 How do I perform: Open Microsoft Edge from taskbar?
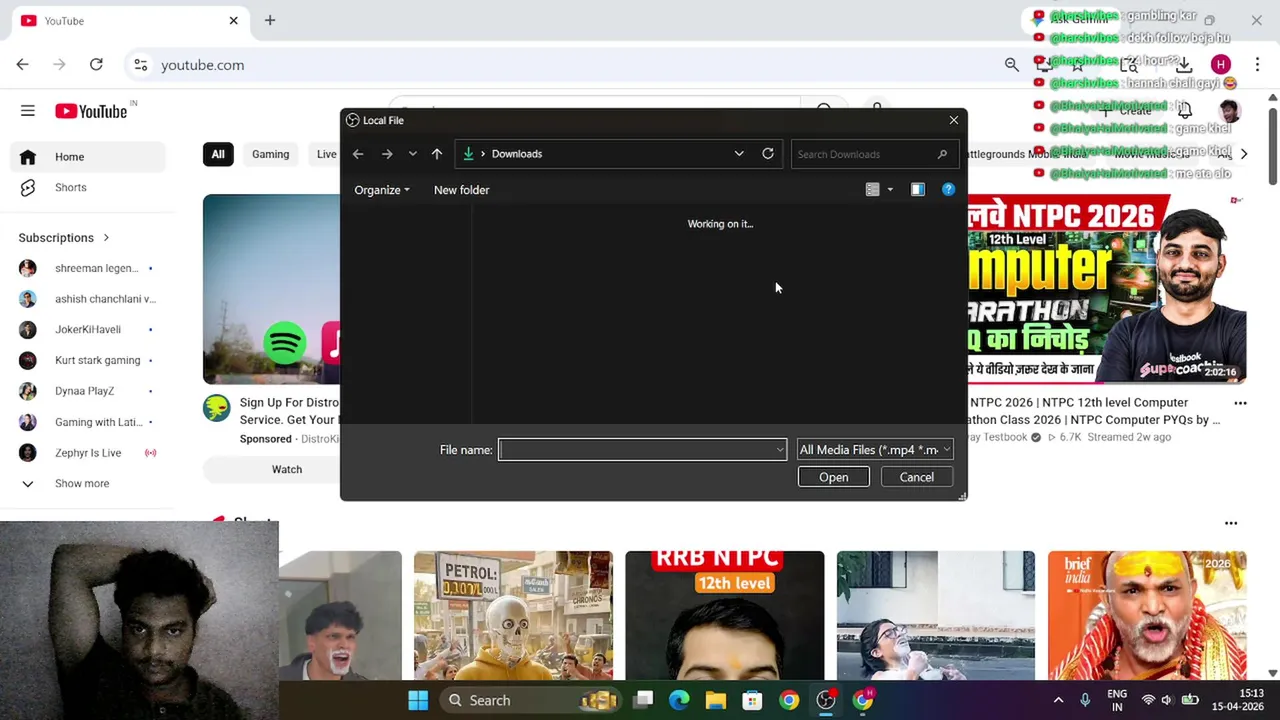point(679,700)
